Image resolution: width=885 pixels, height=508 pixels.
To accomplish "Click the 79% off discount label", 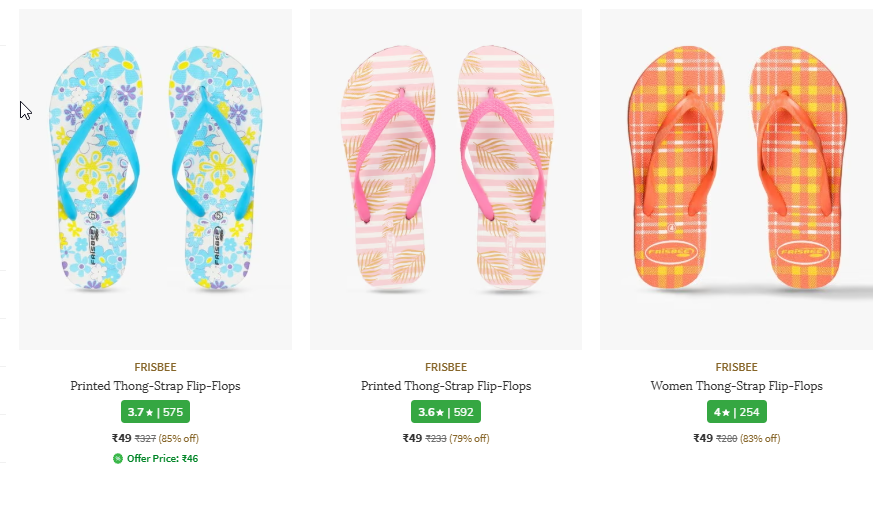I will (469, 438).
